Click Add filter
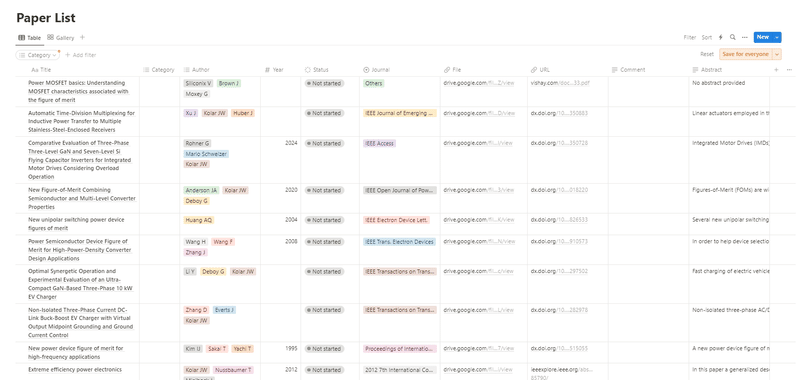800x380 pixels. (81, 55)
